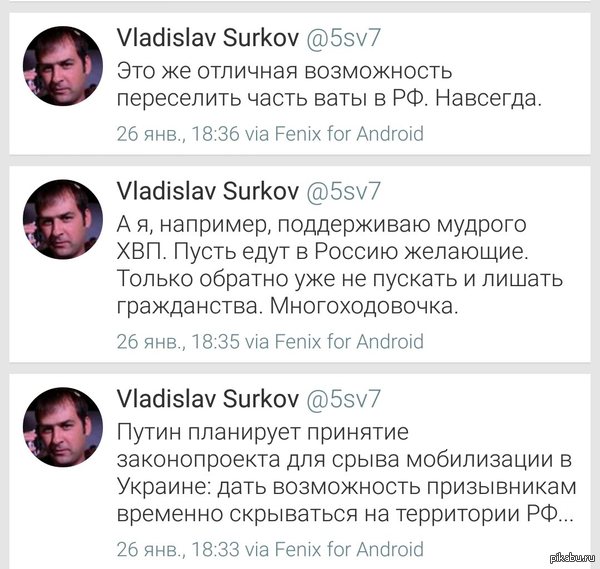Screen dimensions: 600x569
Task: Open the "26 янв., 18:35" timestamp
Action: (x=178, y=341)
